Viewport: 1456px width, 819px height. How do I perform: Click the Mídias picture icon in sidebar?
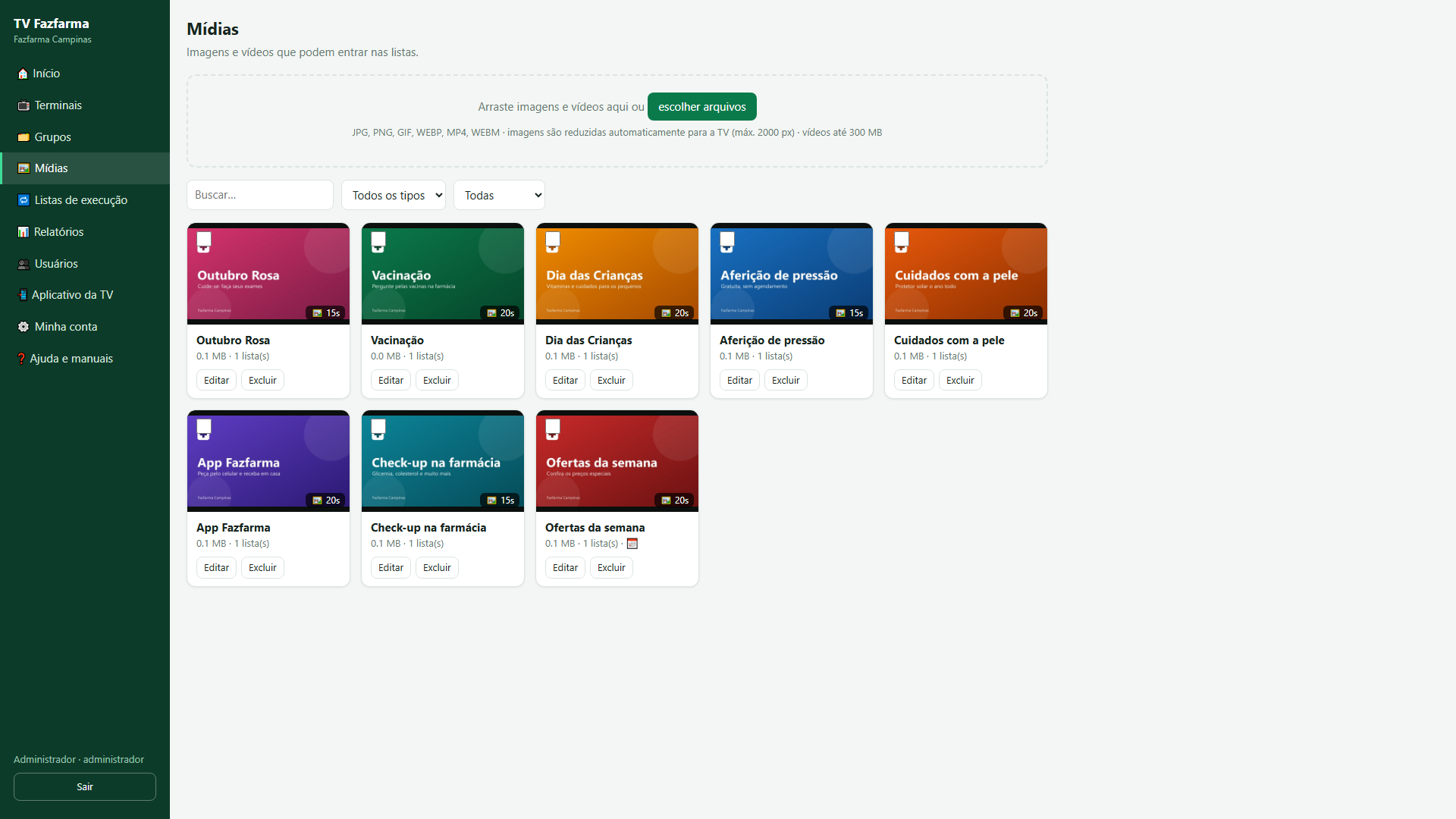point(24,168)
